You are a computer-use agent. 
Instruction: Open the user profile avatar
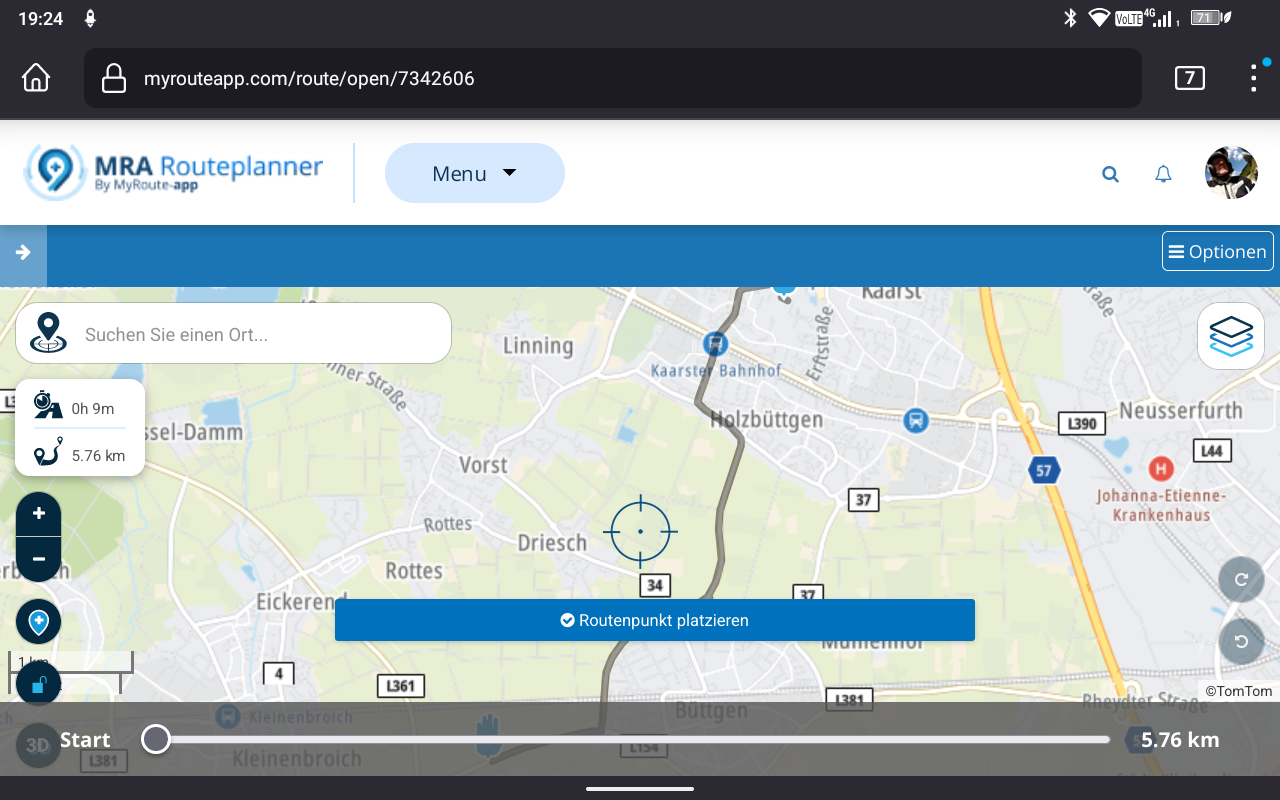pos(1231,173)
